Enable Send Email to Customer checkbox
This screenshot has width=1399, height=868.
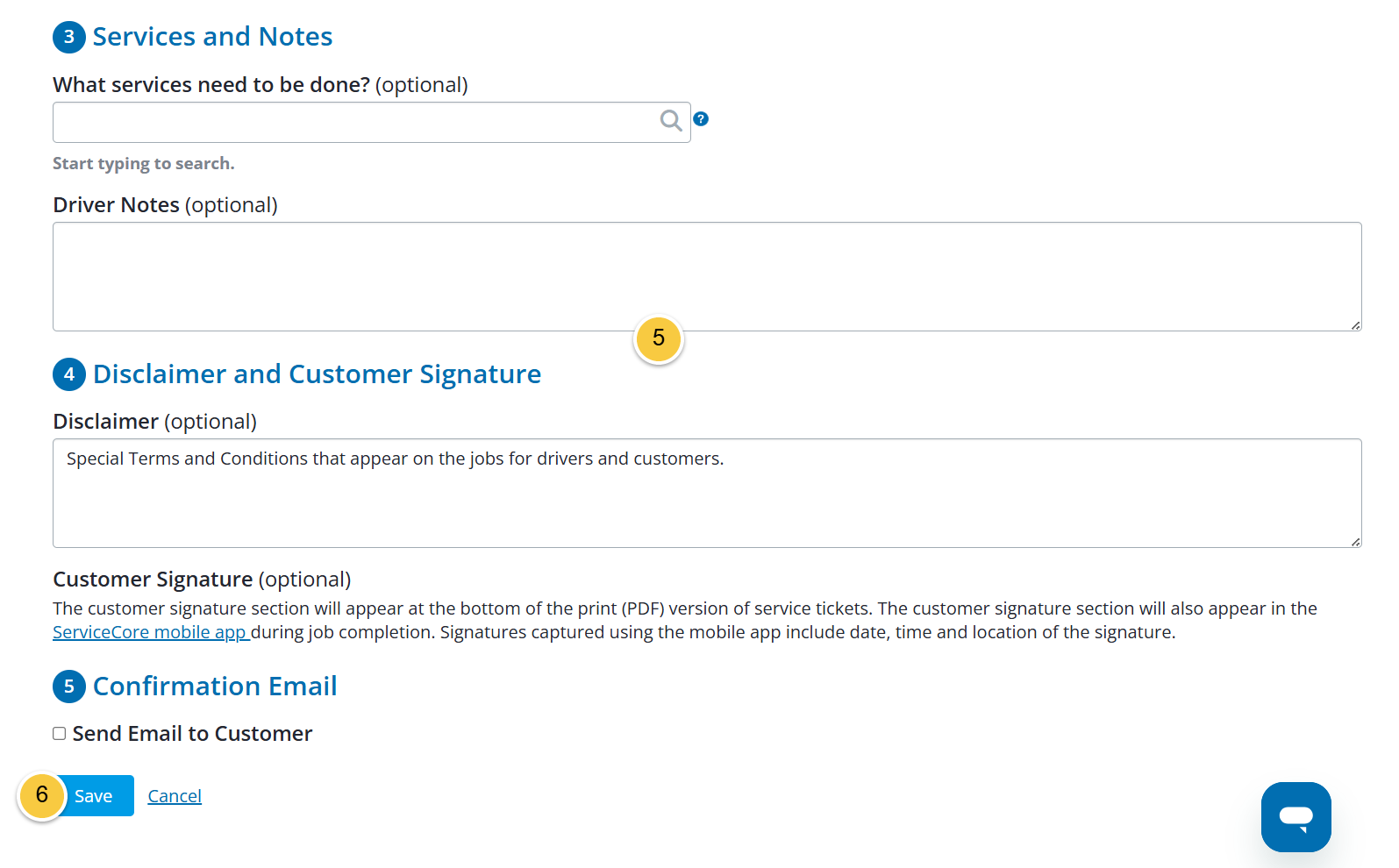(60, 734)
